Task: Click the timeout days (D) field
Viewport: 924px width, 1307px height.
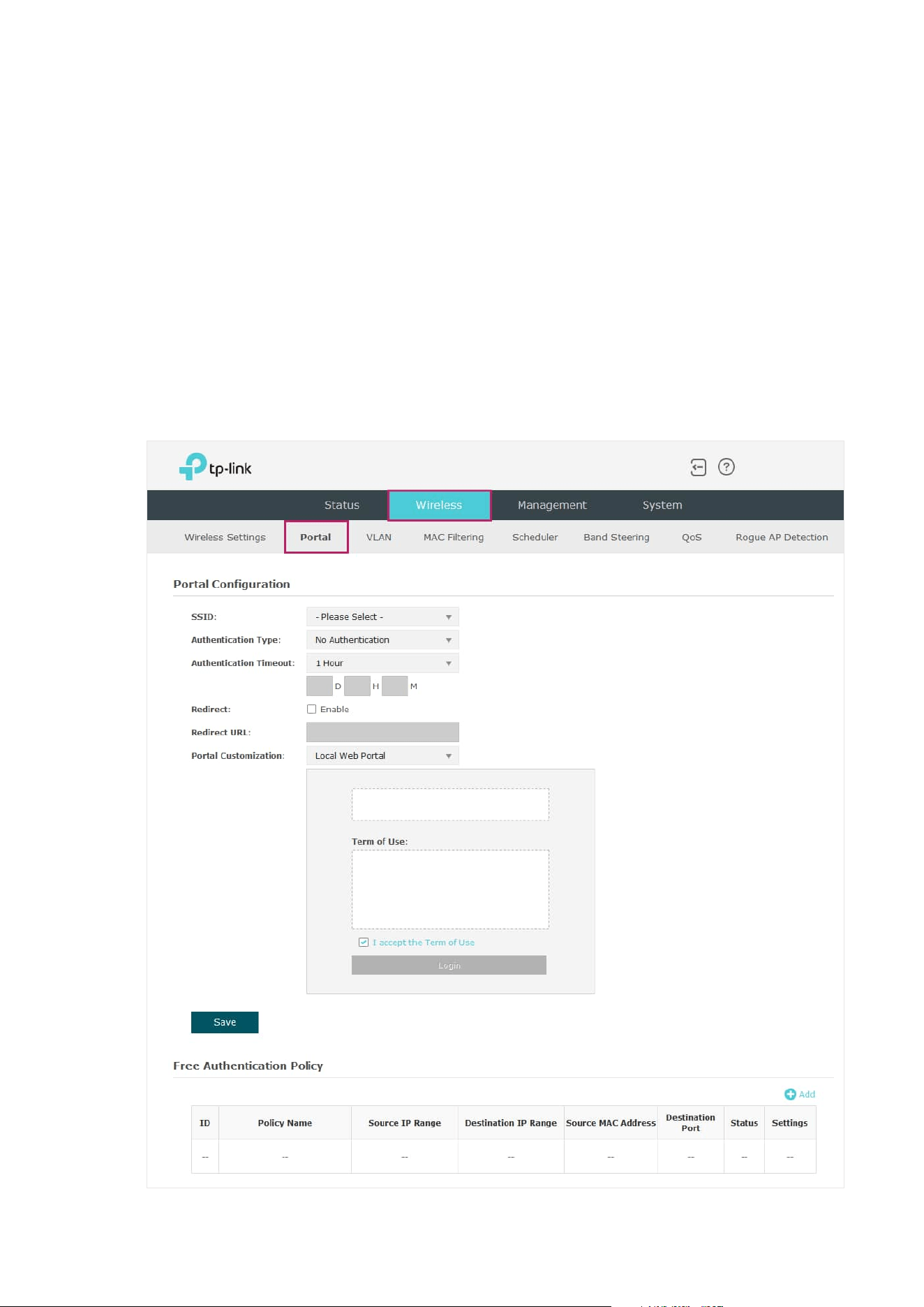Action: 320,686
